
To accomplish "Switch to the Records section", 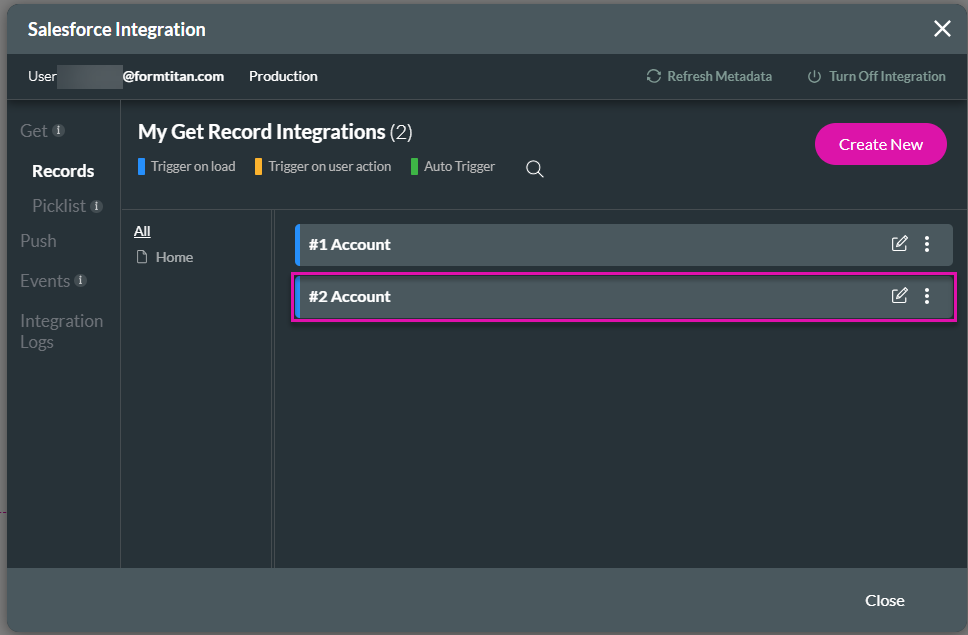I will [x=62, y=170].
